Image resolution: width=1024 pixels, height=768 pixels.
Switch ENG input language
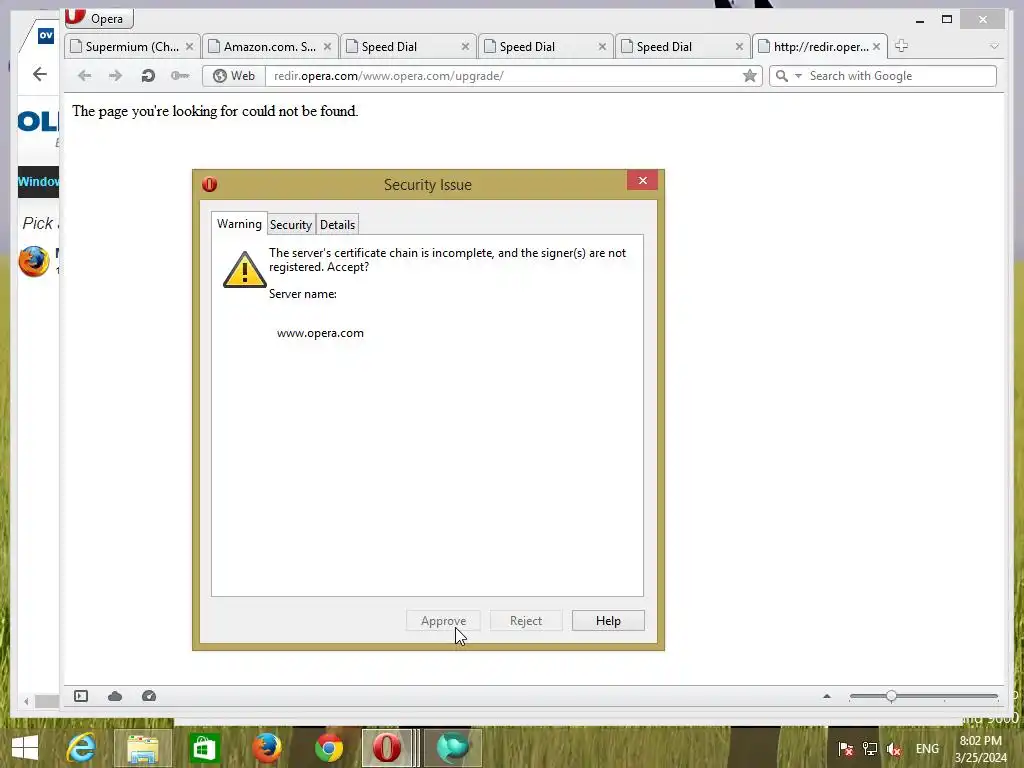(x=927, y=749)
